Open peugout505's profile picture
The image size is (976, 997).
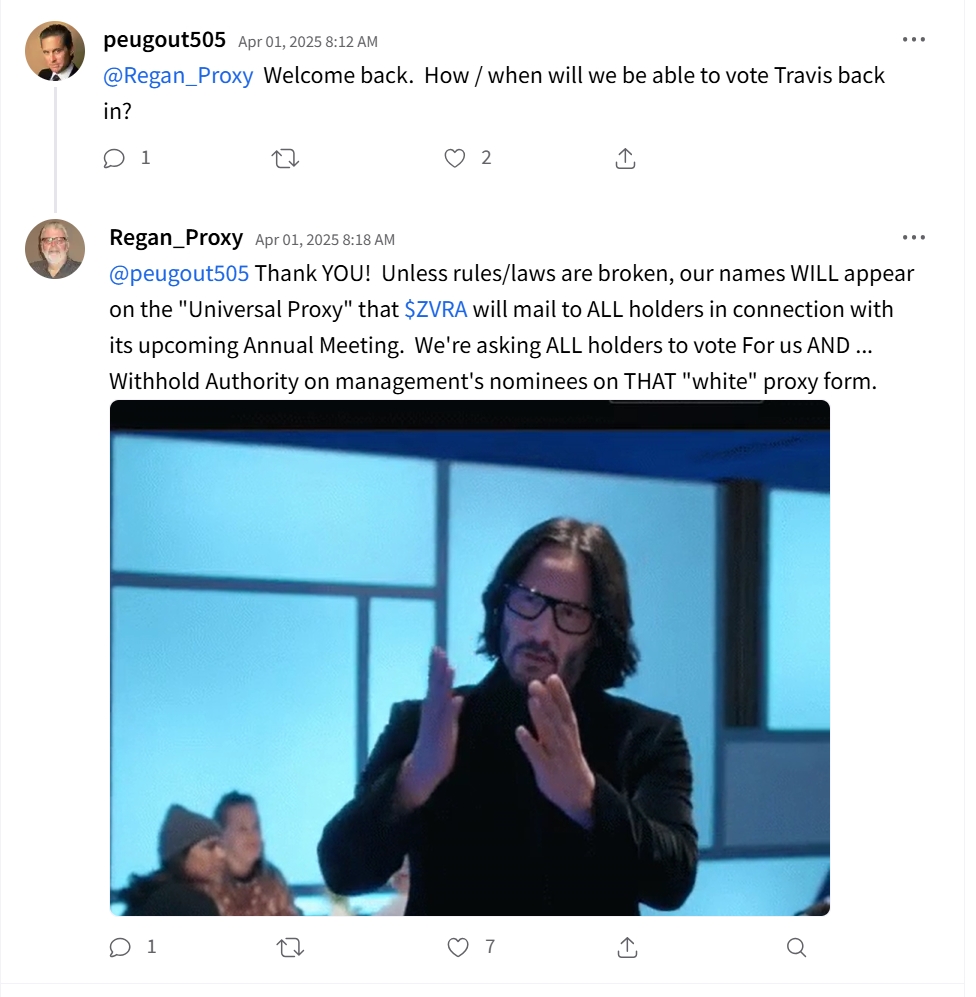(54, 51)
